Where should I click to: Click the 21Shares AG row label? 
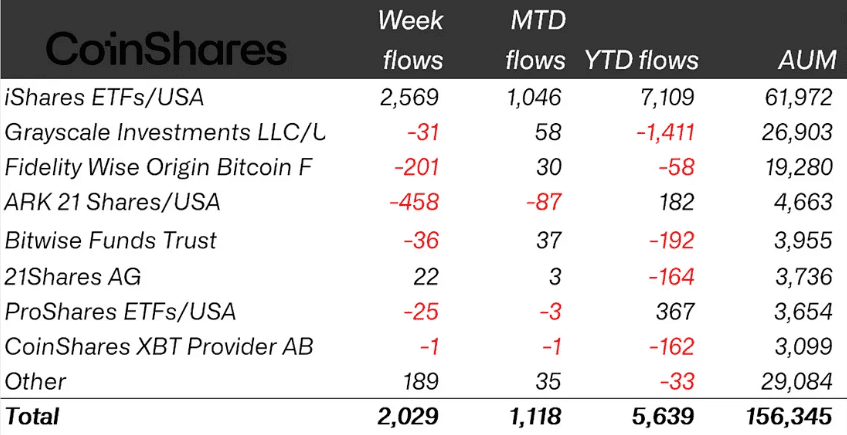[73, 277]
